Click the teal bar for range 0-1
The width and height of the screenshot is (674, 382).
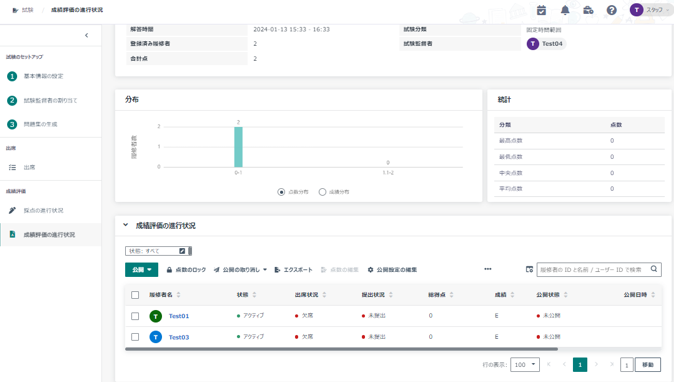point(238,147)
